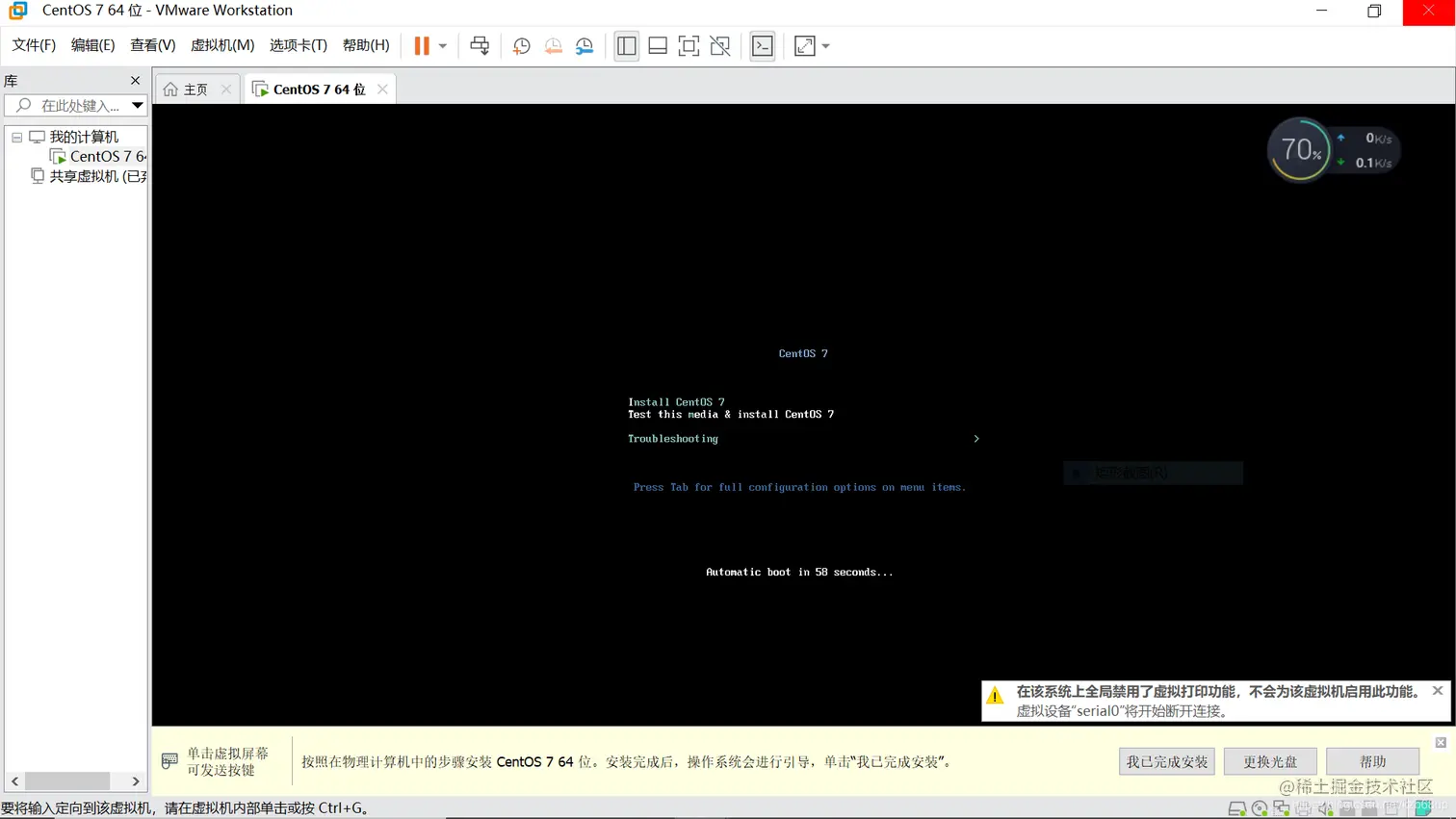Click the hard disk status icon

(x=1236, y=809)
